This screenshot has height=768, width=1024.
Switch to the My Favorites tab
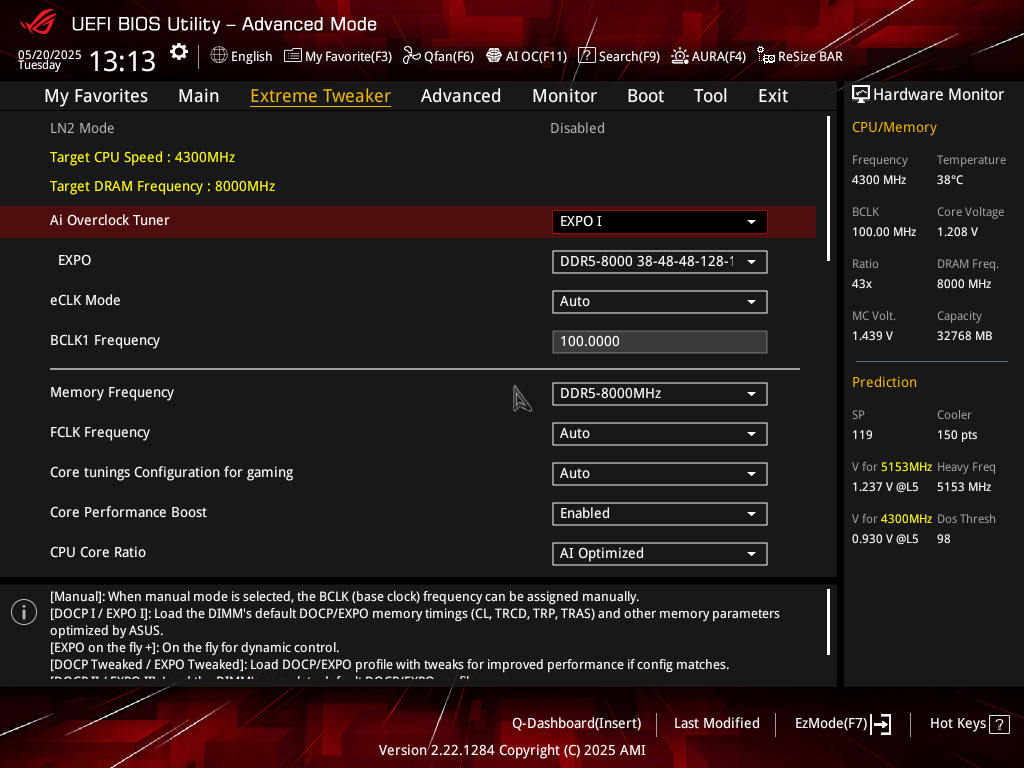tap(96, 96)
